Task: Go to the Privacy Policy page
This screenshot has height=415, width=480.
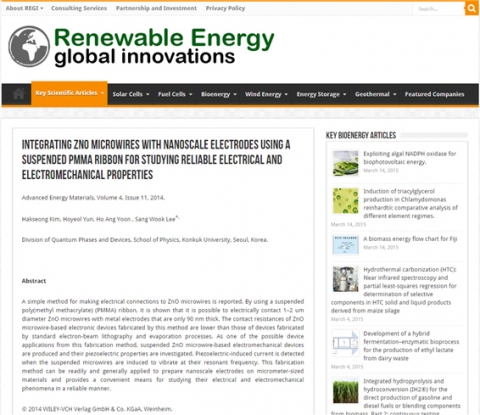Action: click(x=225, y=8)
